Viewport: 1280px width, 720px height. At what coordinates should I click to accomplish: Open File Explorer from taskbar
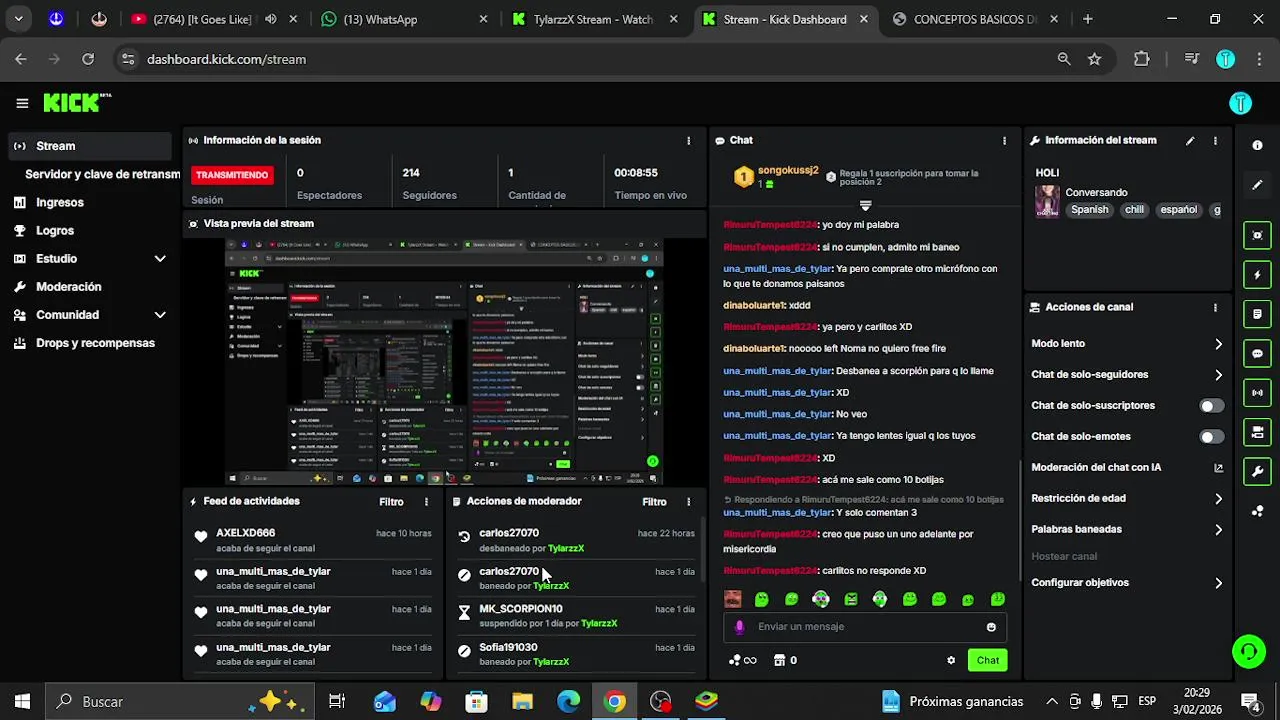pos(522,702)
